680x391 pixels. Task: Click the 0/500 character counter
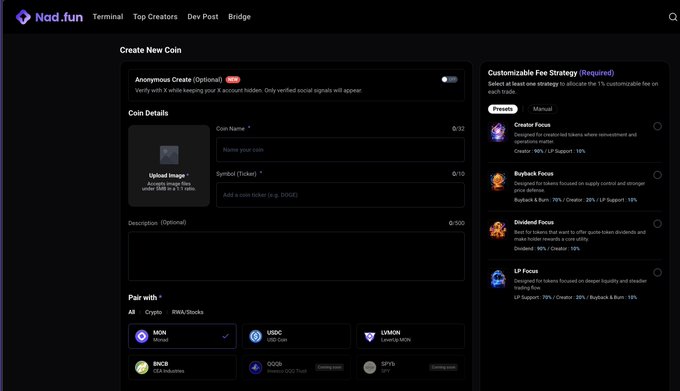point(457,223)
